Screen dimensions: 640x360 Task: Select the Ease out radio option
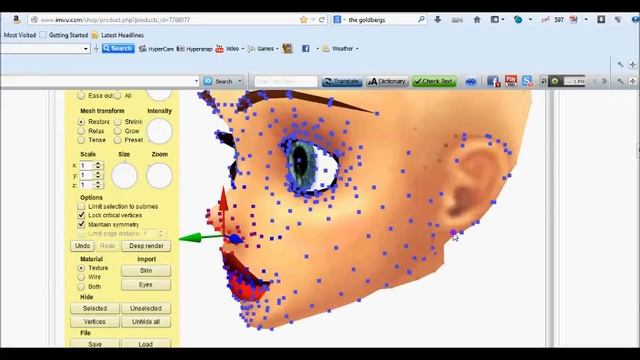click(81, 96)
